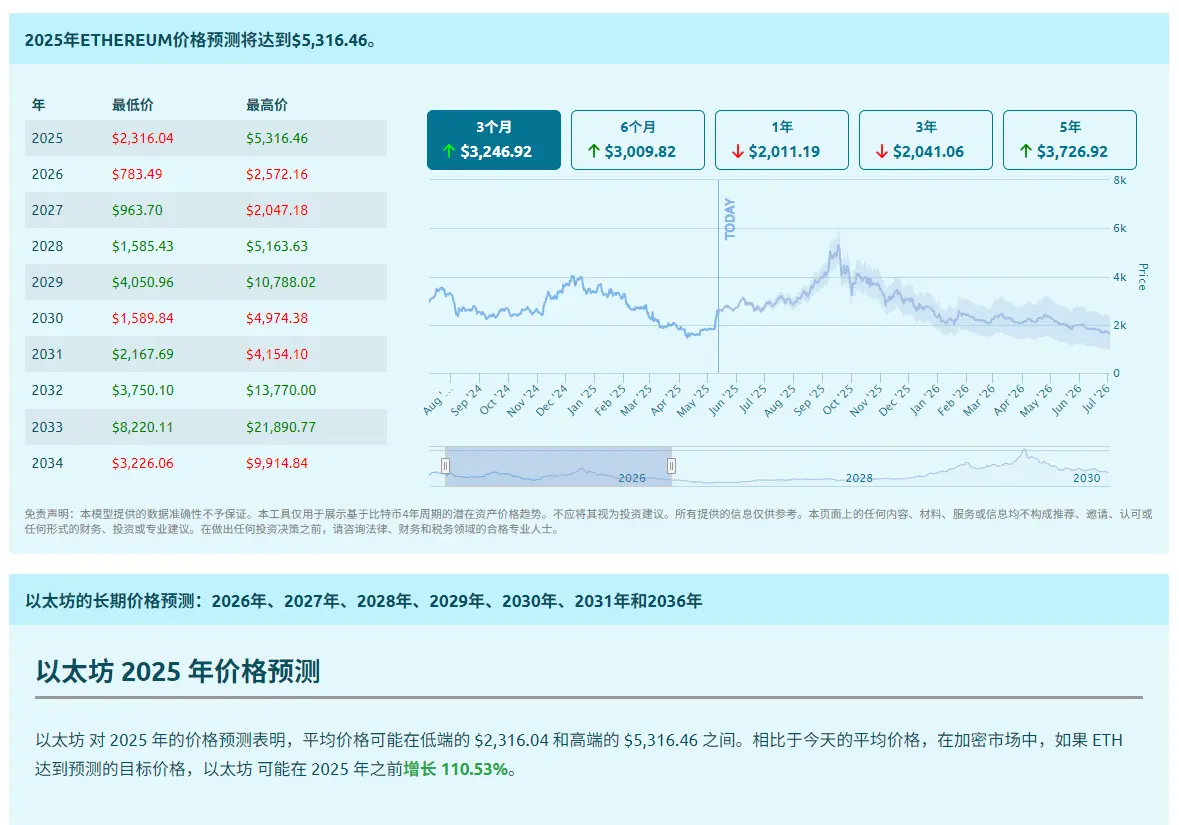Click the left handle of chart range slider
The width and height of the screenshot is (1179, 825).
point(445,466)
